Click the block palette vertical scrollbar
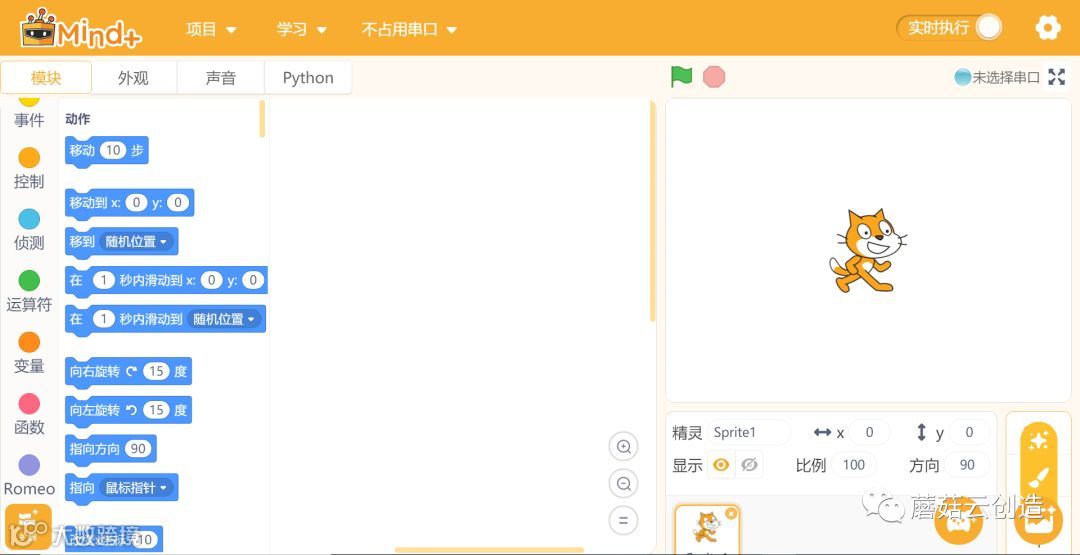The width and height of the screenshot is (1080, 555). point(262,119)
